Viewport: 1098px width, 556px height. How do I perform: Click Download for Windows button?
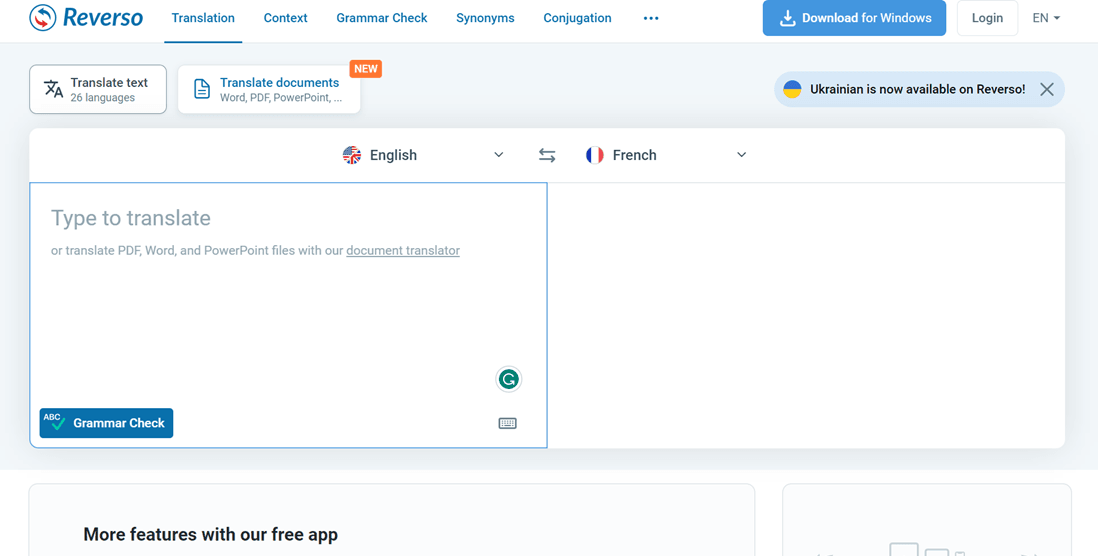[x=854, y=18]
